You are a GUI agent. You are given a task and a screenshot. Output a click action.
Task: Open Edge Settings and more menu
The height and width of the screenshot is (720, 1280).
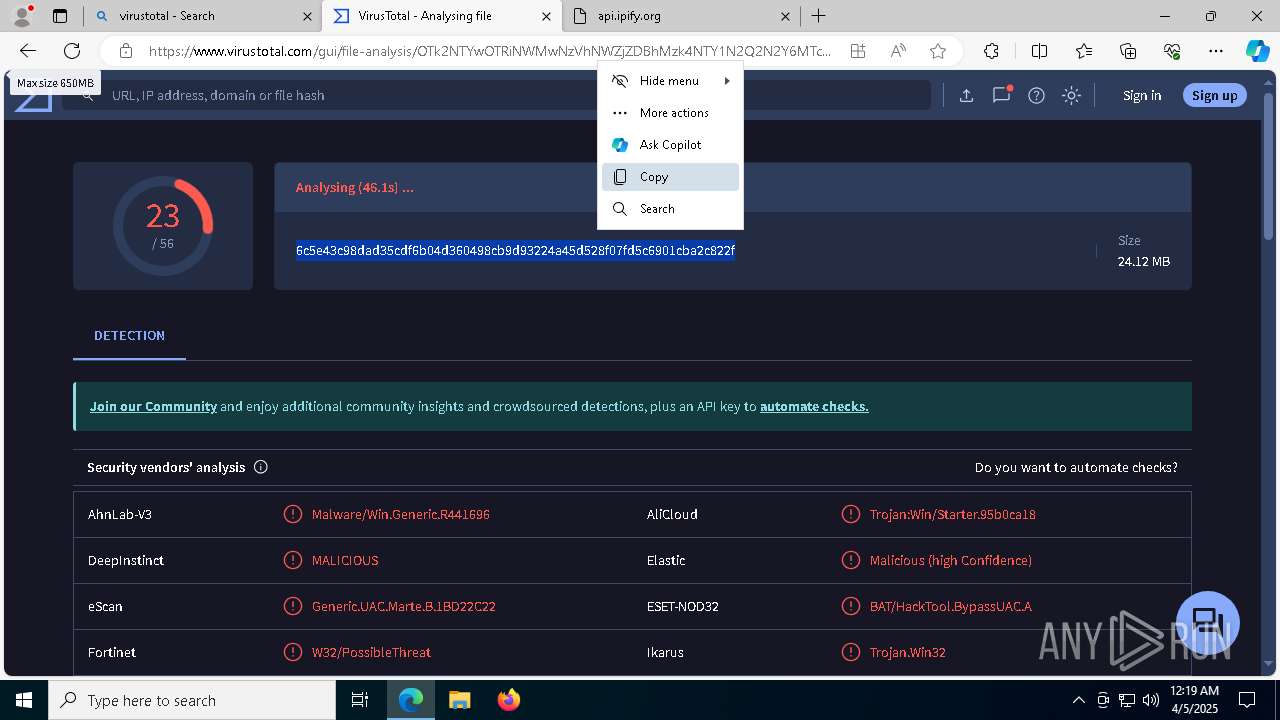pos(1216,51)
